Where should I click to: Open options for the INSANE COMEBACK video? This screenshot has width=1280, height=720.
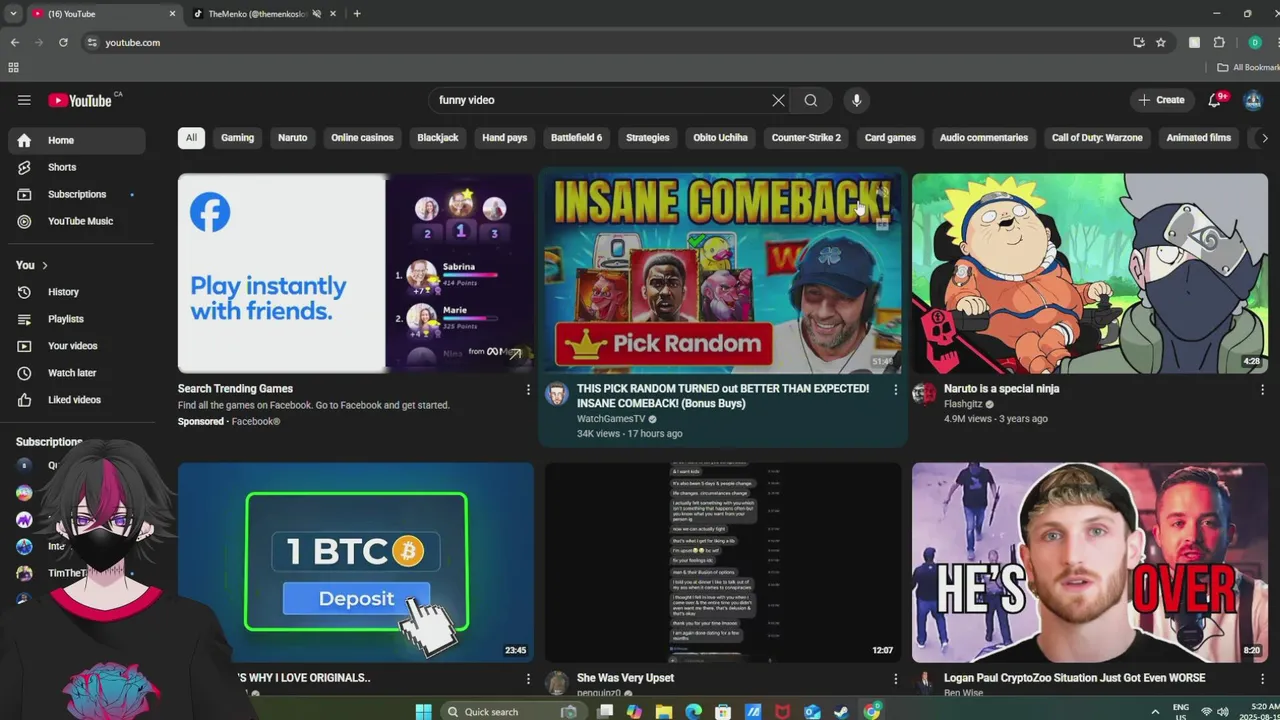coord(895,390)
